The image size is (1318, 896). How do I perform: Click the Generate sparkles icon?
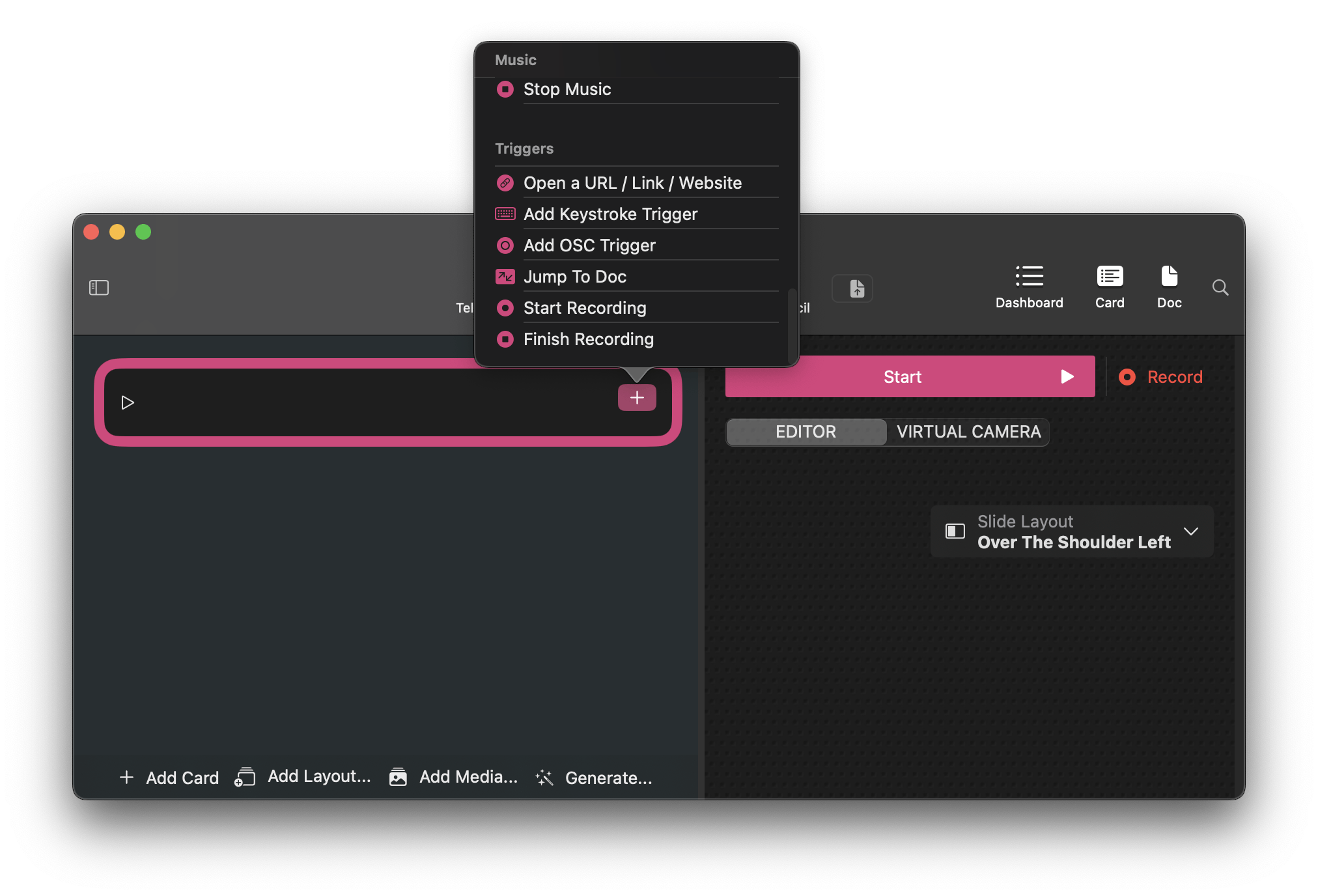pos(544,777)
